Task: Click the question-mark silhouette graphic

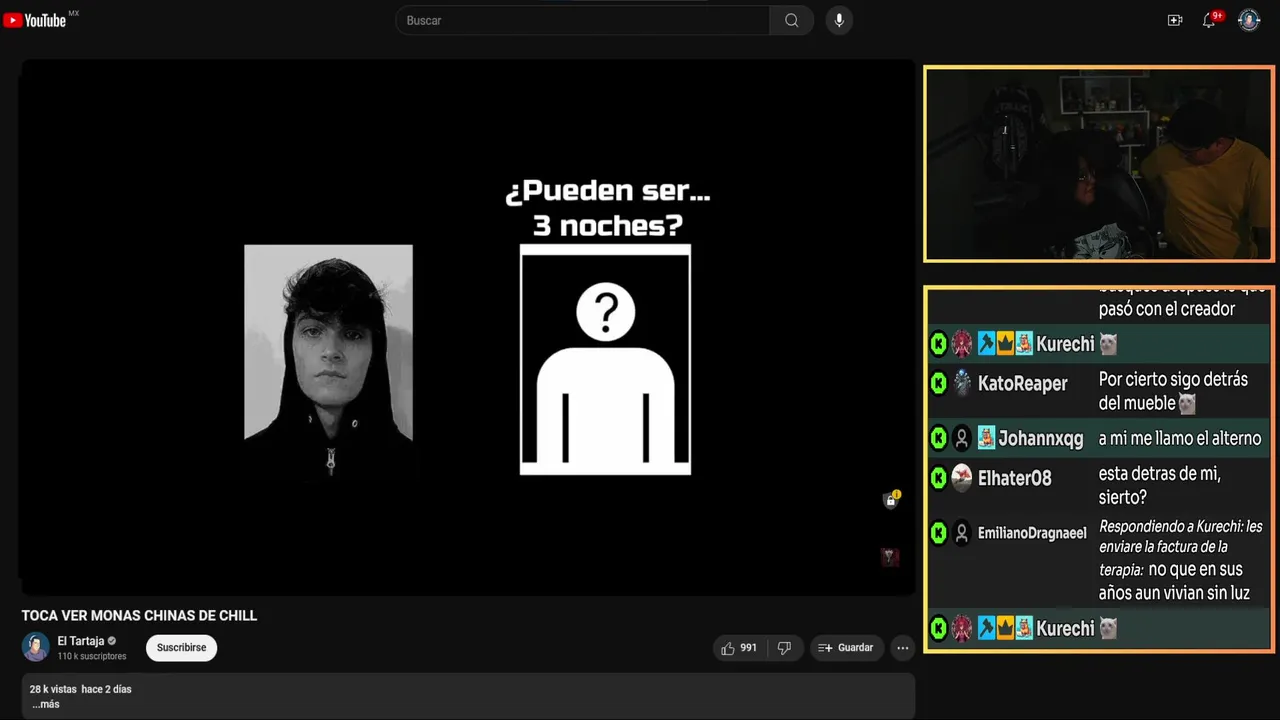Action: (605, 360)
